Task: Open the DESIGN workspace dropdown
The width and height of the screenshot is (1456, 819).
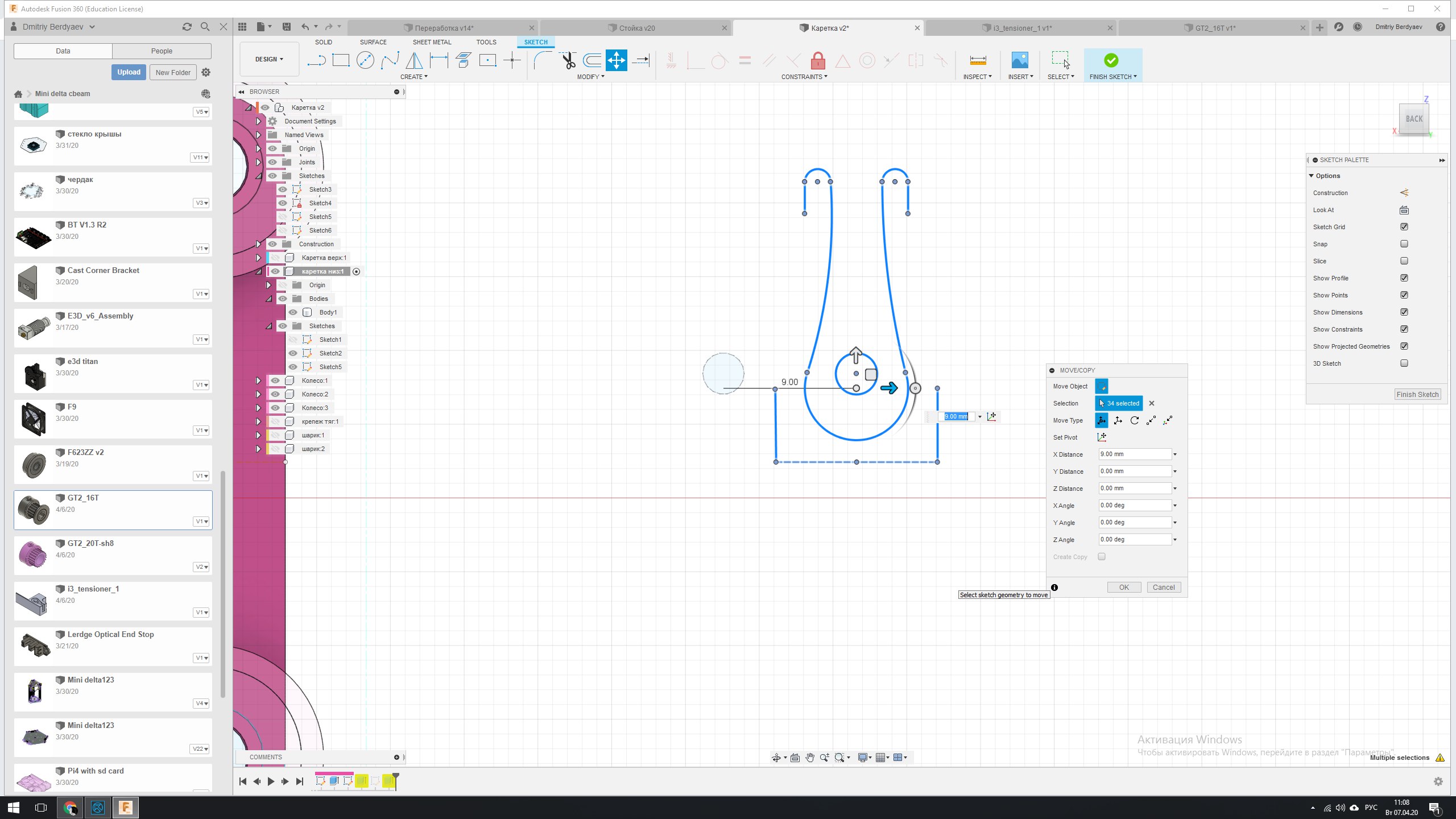Action: [x=269, y=59]
